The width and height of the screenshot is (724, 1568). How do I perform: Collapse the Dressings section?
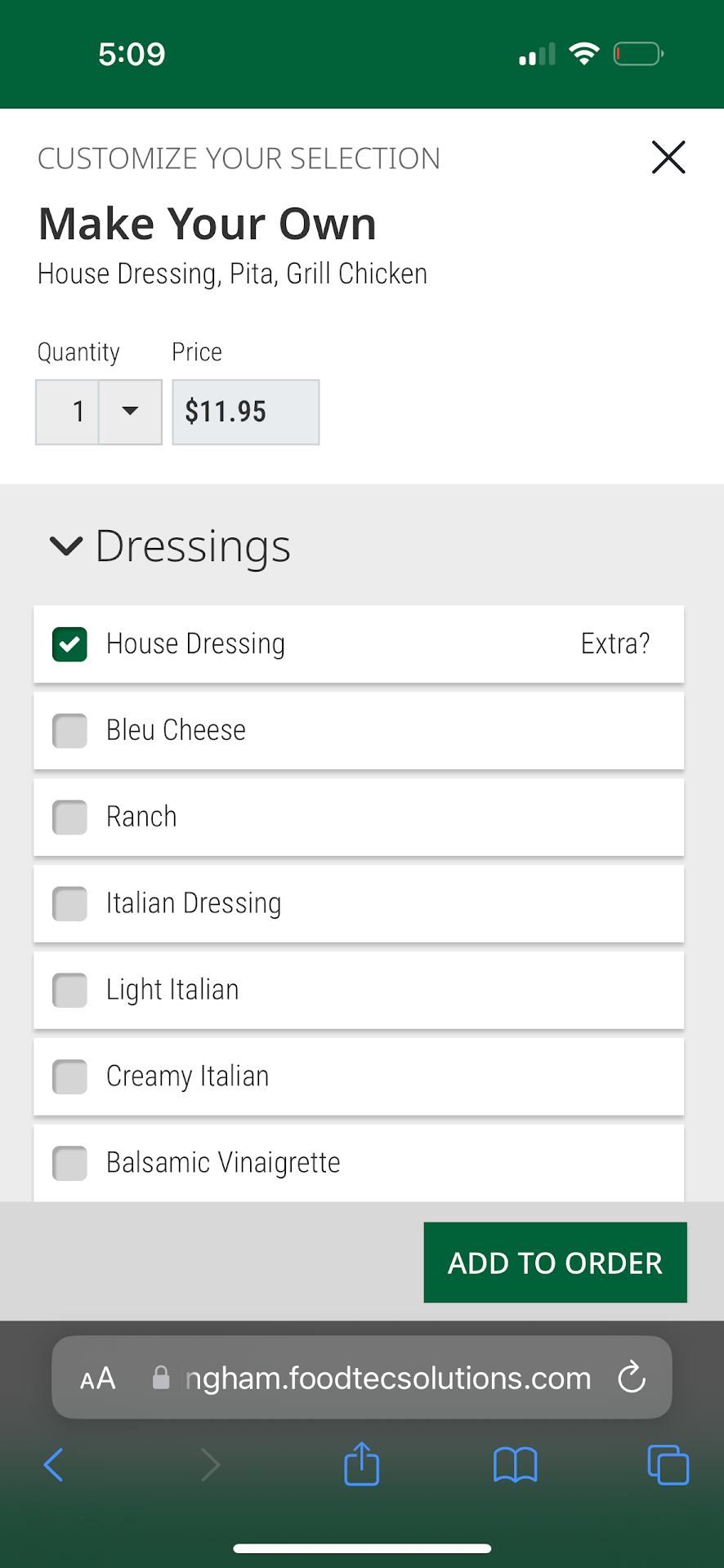(x=66, y=546)
